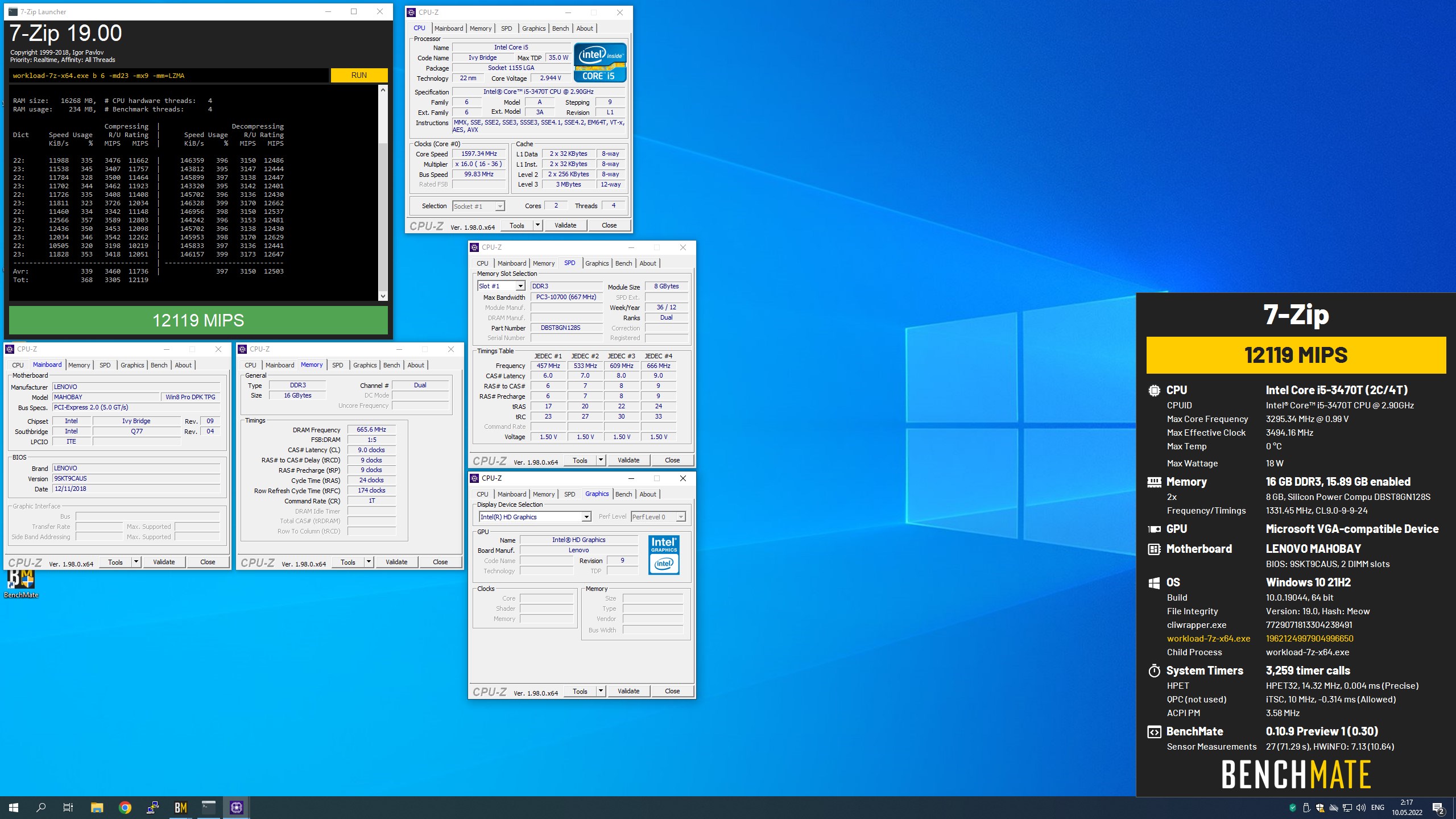Open Memory tab in Graphics window
This screenshot has width=1456, height=819.
click(x=544, y=494)
